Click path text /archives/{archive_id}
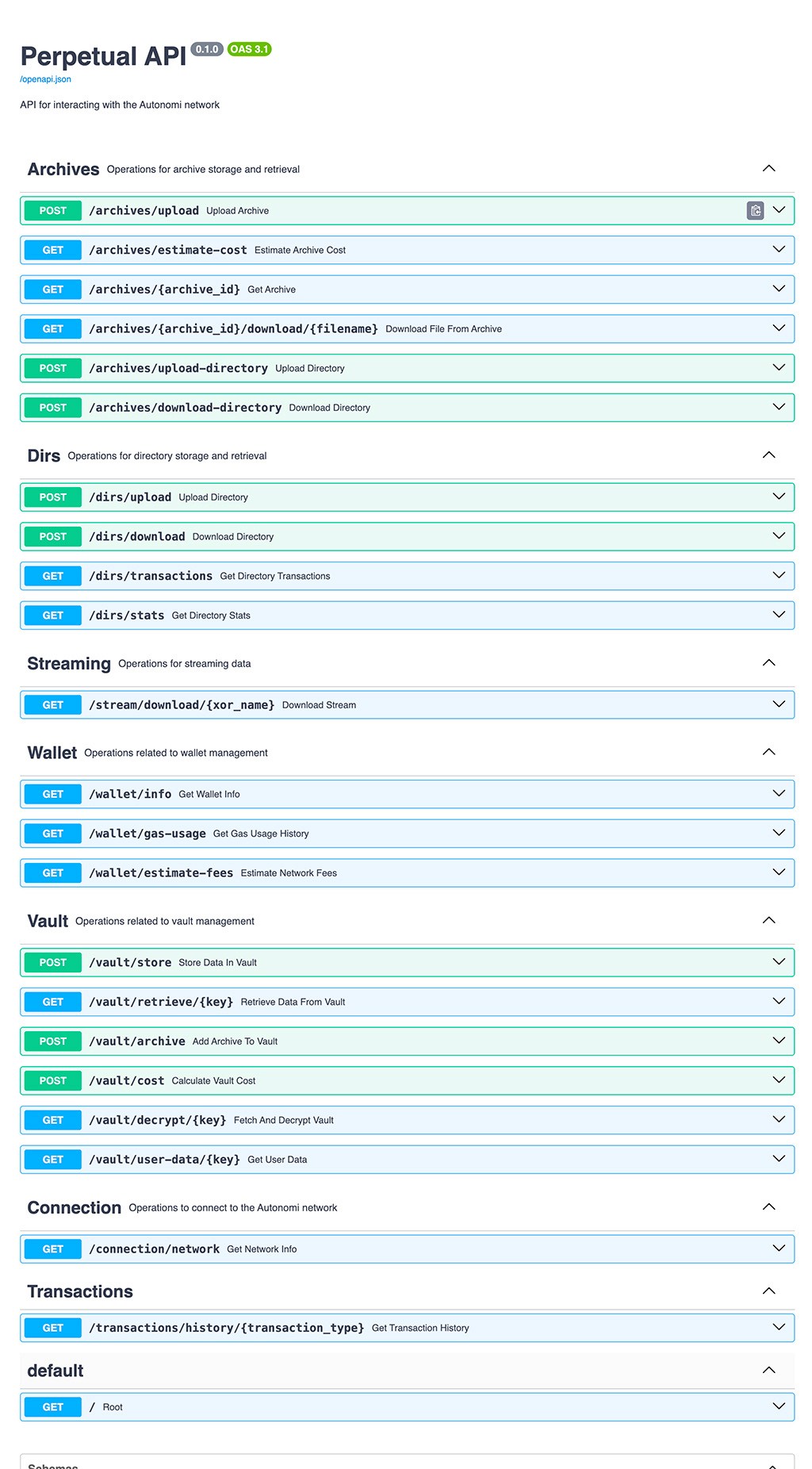The height and width of the screenshot is (1469, 812). 164,290
